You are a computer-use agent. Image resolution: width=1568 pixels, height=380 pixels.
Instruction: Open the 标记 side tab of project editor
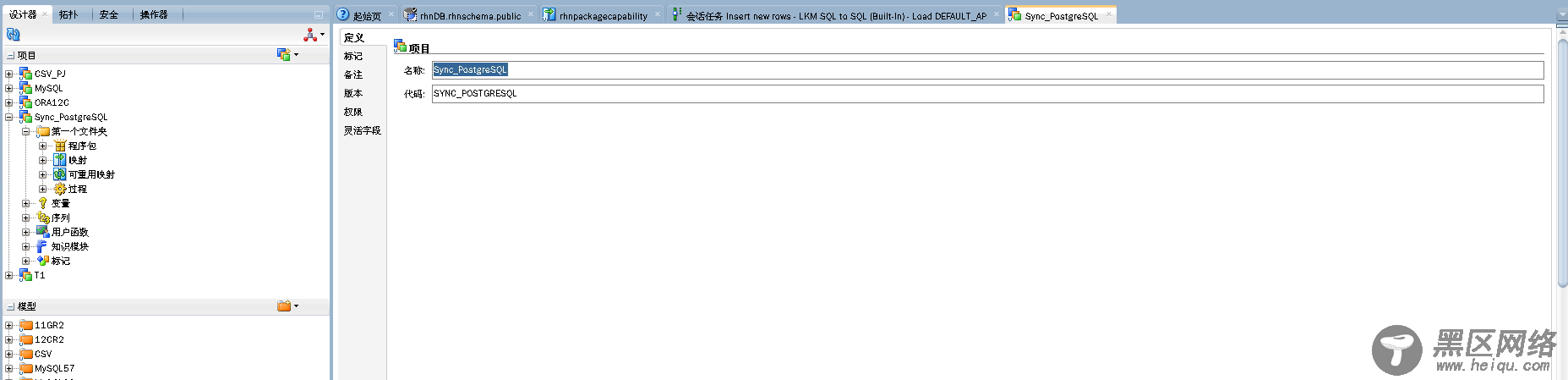(353, 56)
